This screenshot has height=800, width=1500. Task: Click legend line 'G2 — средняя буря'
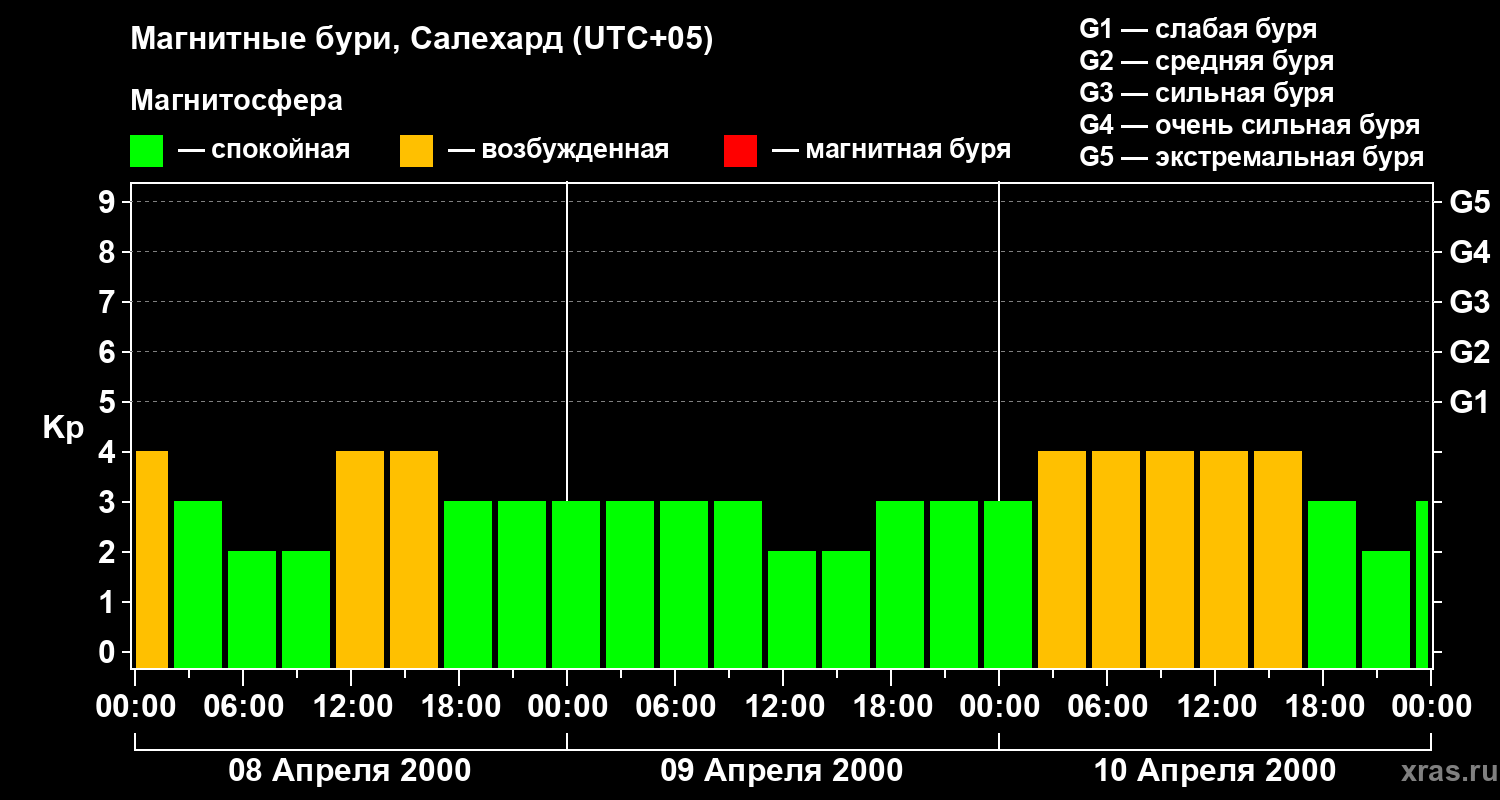coord(1207,61)
